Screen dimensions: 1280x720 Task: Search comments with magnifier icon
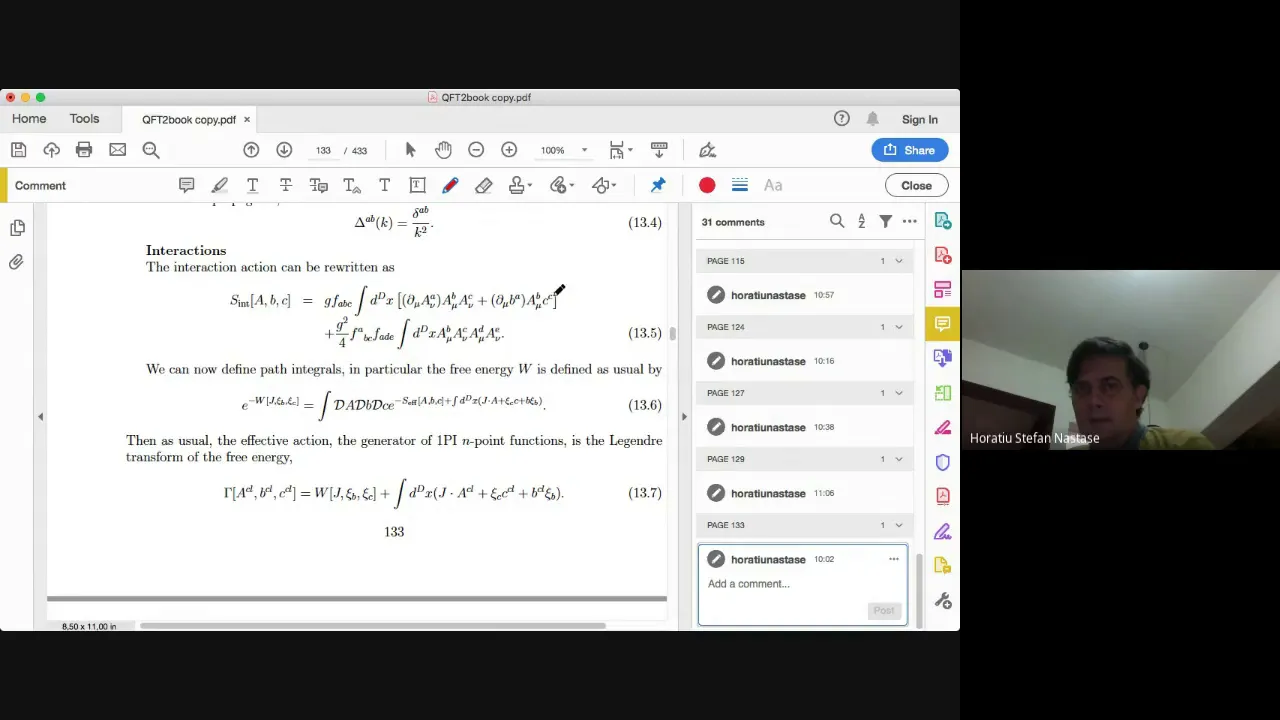837,222
